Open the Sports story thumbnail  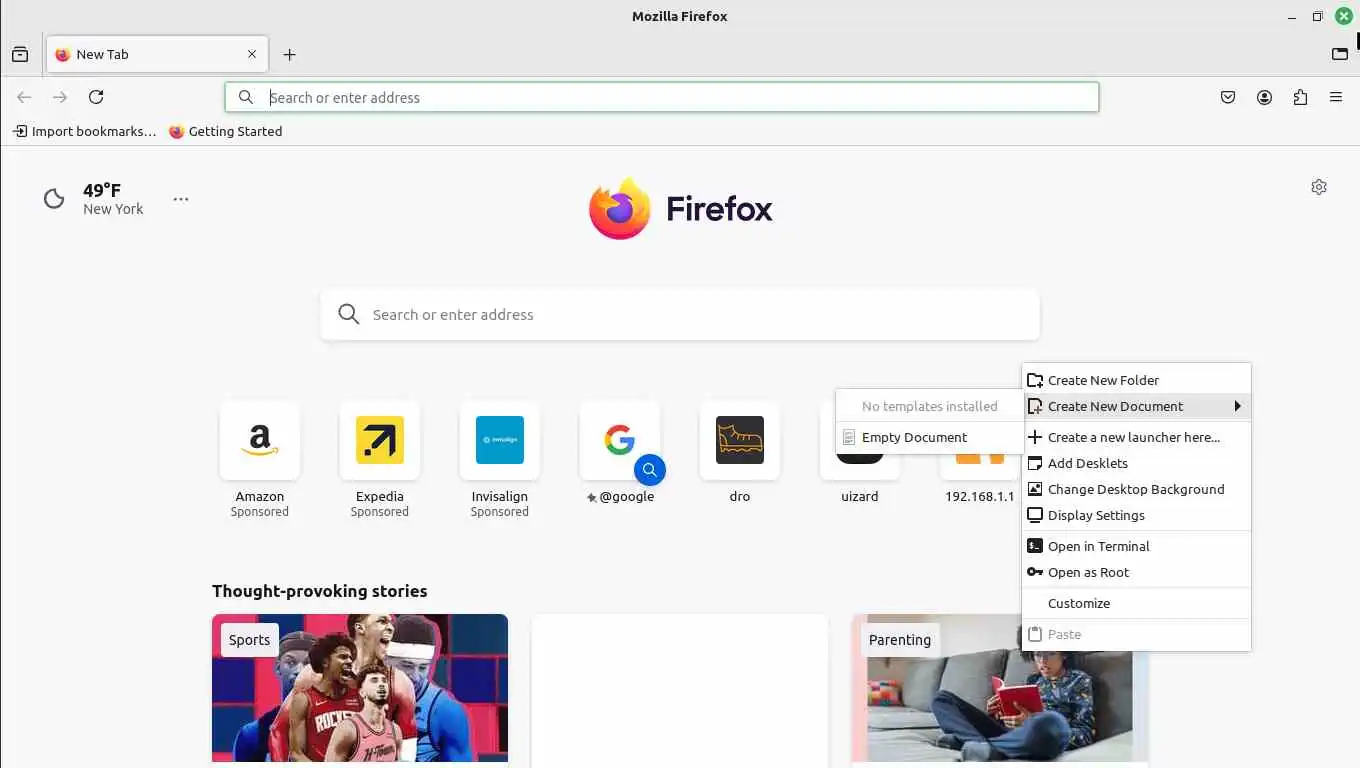click(x=360, y=688)
